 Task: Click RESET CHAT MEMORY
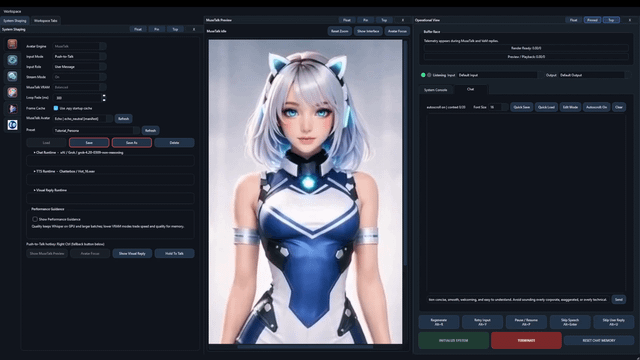tap(599, 340)
